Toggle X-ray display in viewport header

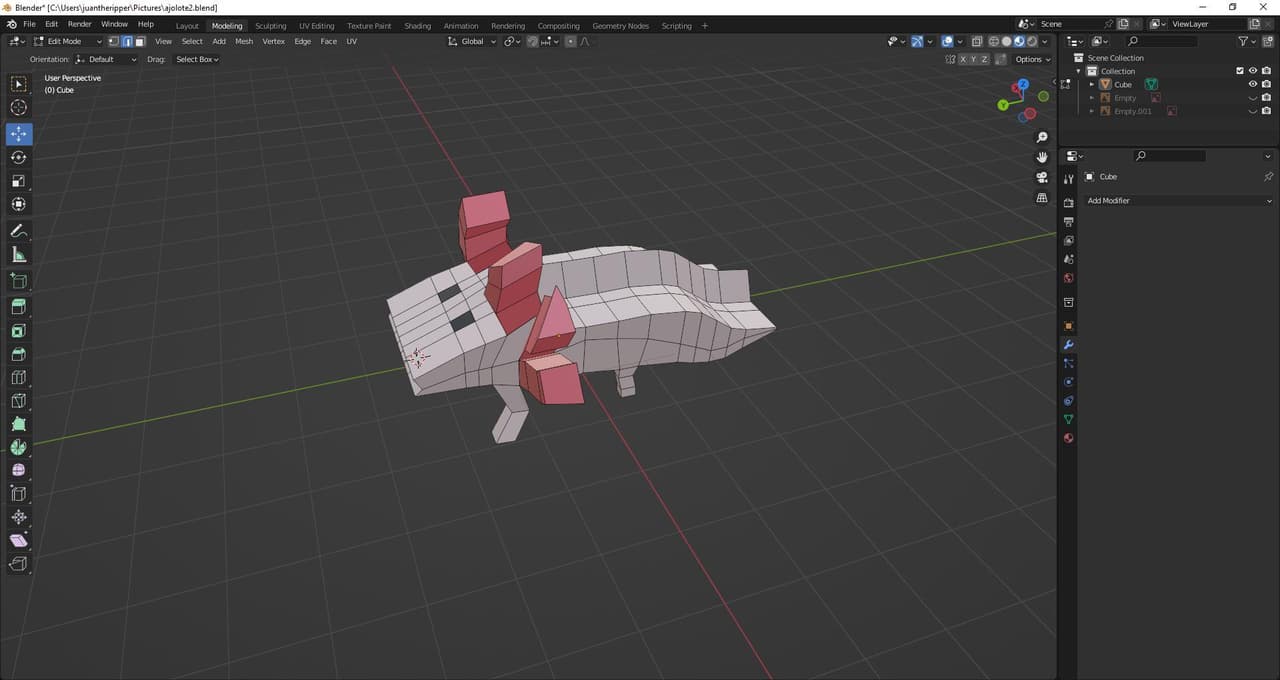[x=977, y=41]
